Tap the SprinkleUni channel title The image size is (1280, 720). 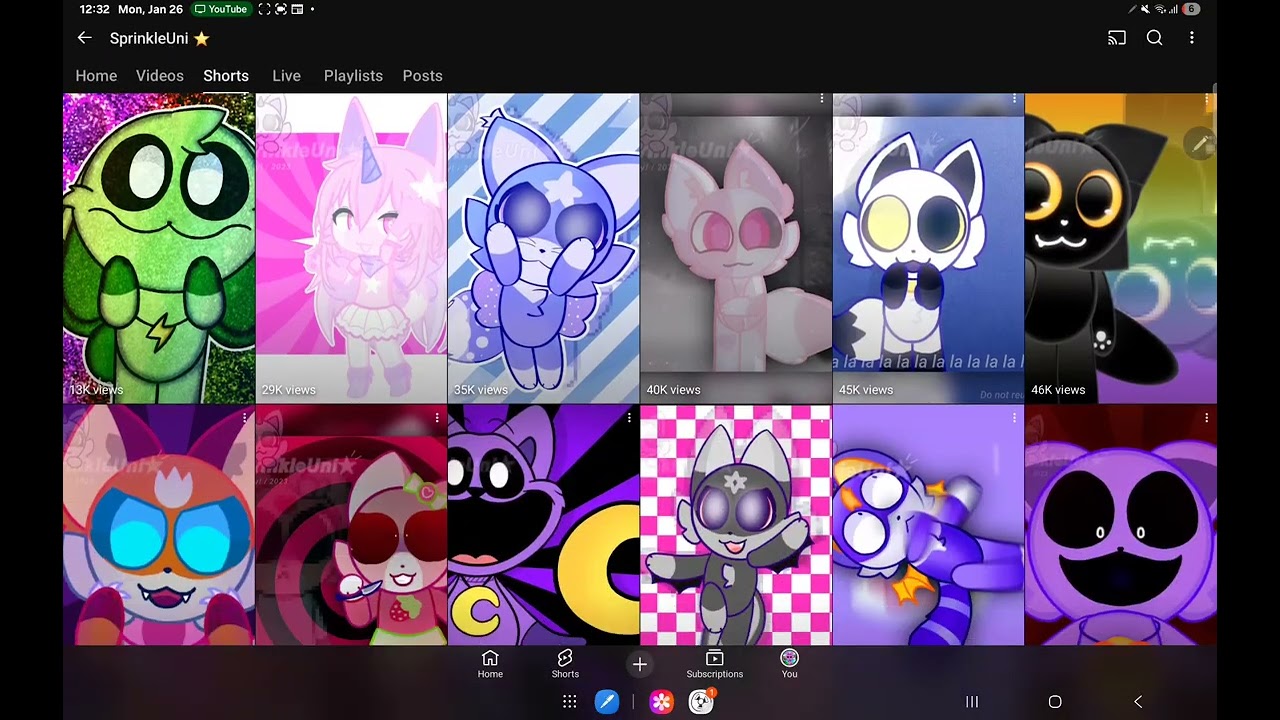click(x=160, y=38)
